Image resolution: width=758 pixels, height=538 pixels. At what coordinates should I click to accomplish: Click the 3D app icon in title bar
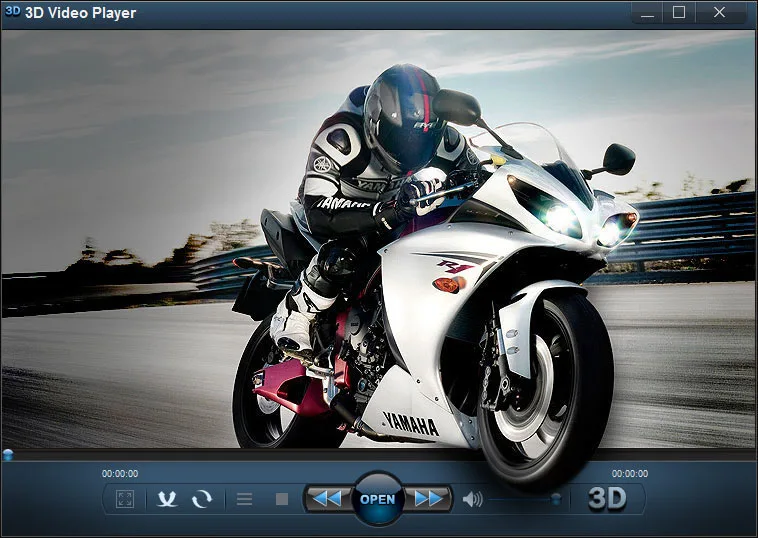click(12, 12)
